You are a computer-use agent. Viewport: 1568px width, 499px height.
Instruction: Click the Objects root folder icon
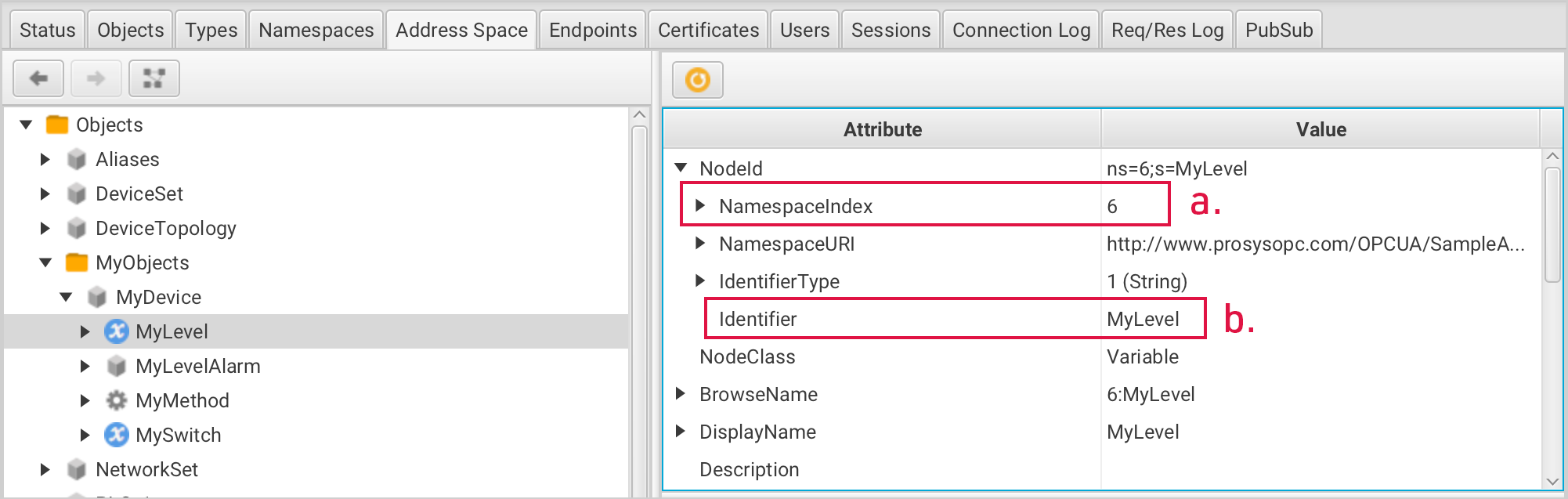pos(57,125)
